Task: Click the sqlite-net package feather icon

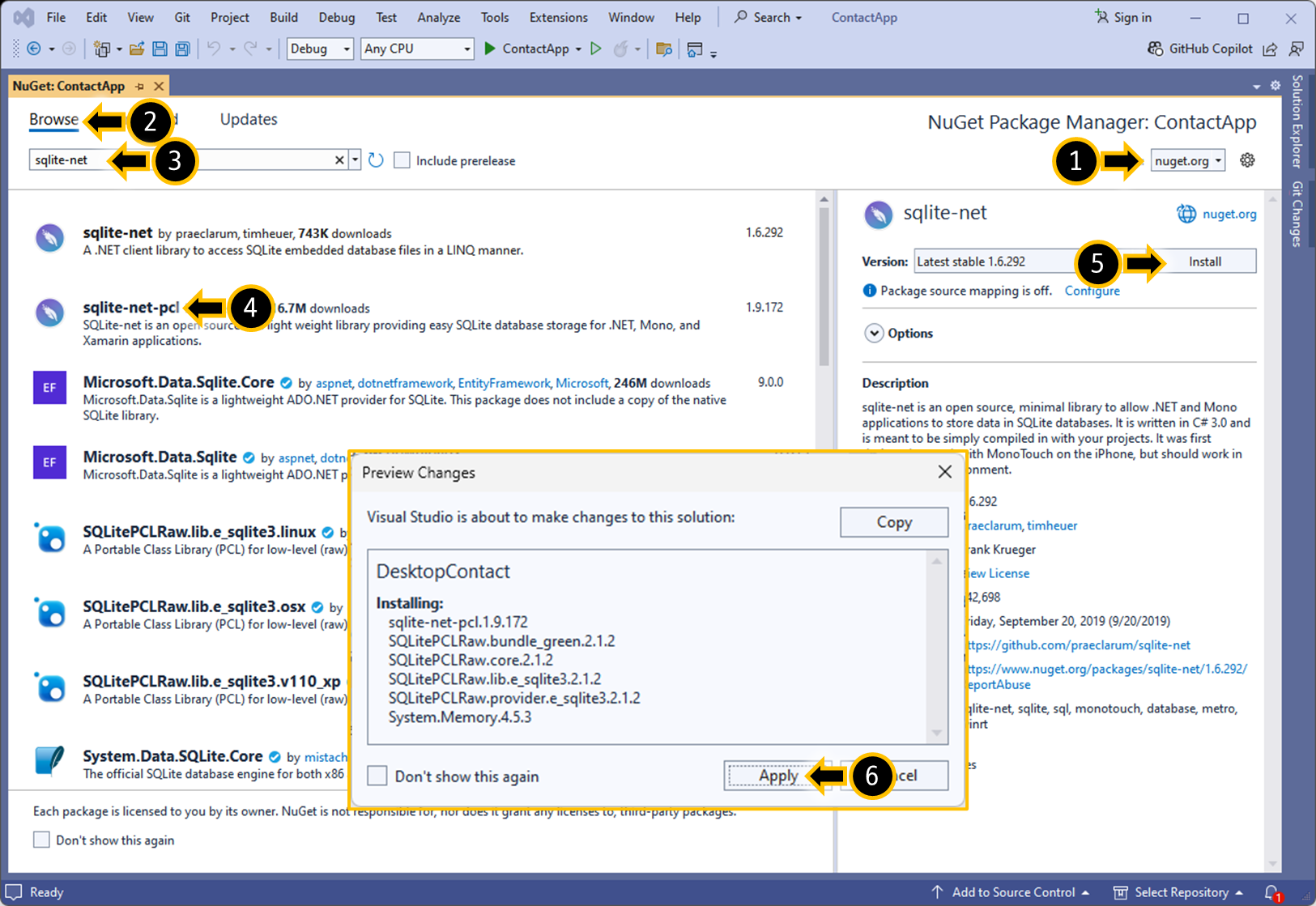Action: pyautogui.click(x=50, y=238)
